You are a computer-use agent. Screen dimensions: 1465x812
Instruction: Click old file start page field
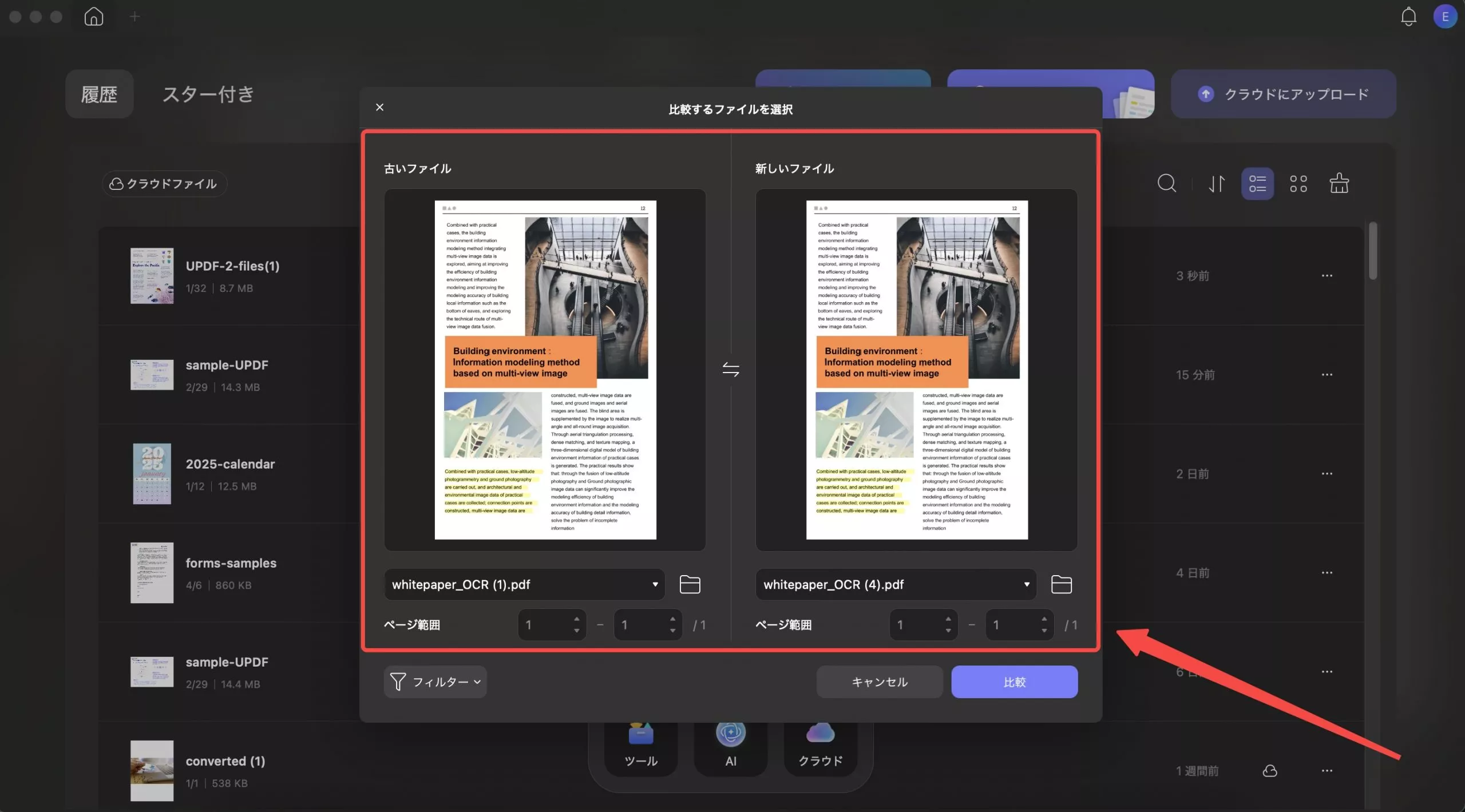coord(544,625)
